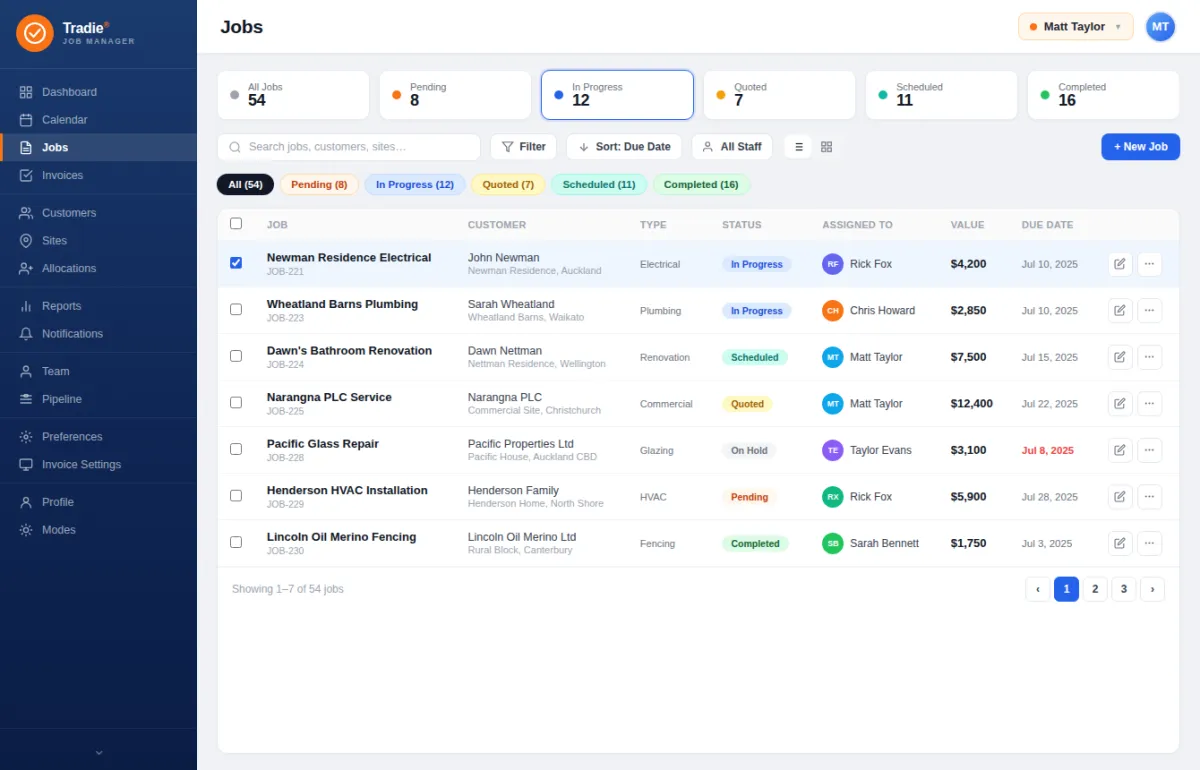Click the Tradie logo icon
The height and width of the screenshot is (770, 1200).
[x=35, y=33]
